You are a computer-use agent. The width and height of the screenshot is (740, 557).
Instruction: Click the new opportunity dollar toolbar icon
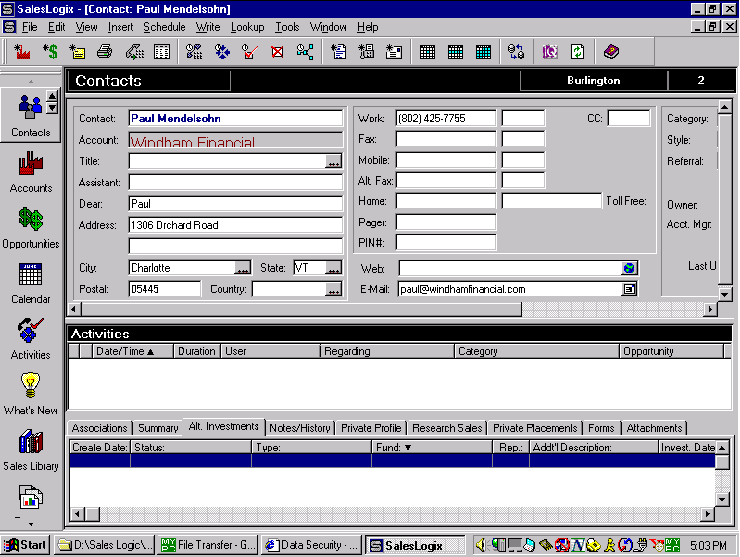pyautogui.click(x=50, y=51)
